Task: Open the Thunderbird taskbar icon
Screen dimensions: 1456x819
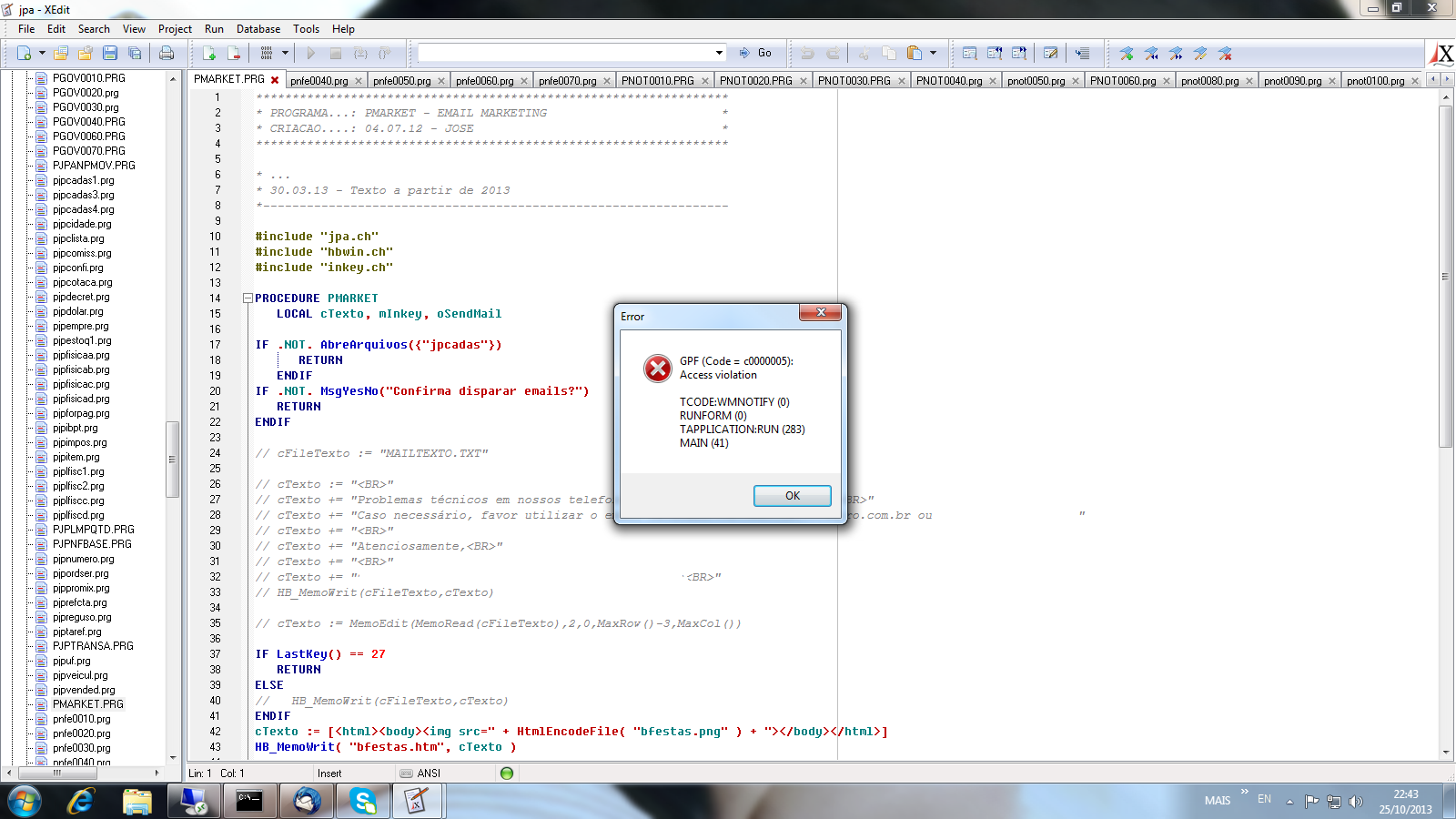Action: tap(307, 801)
